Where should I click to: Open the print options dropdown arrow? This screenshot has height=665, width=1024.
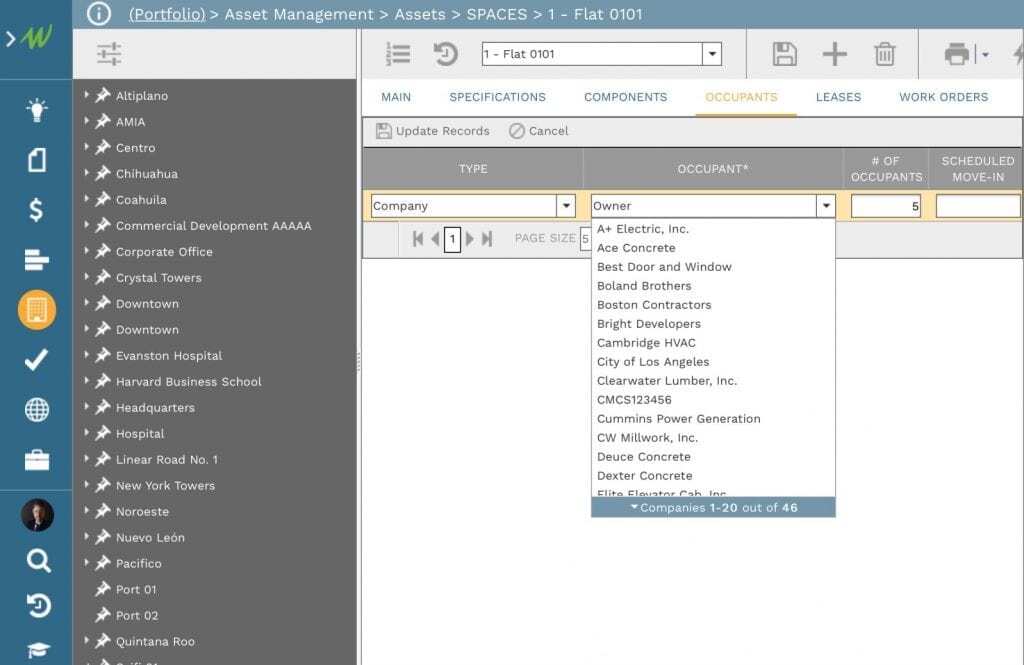tap(985, 54)
